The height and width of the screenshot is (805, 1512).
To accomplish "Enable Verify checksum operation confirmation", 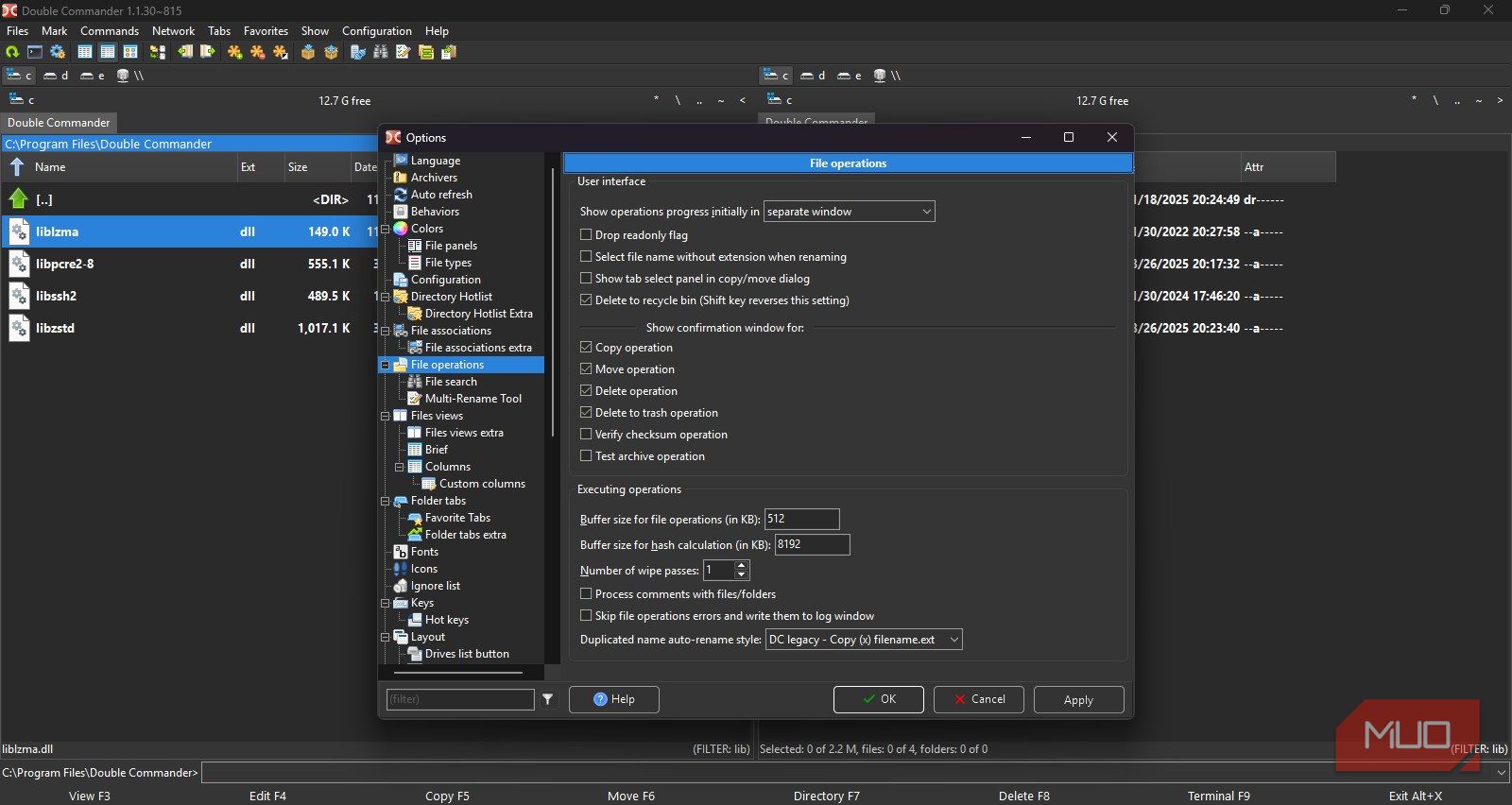I will click(x=586, y=435).
